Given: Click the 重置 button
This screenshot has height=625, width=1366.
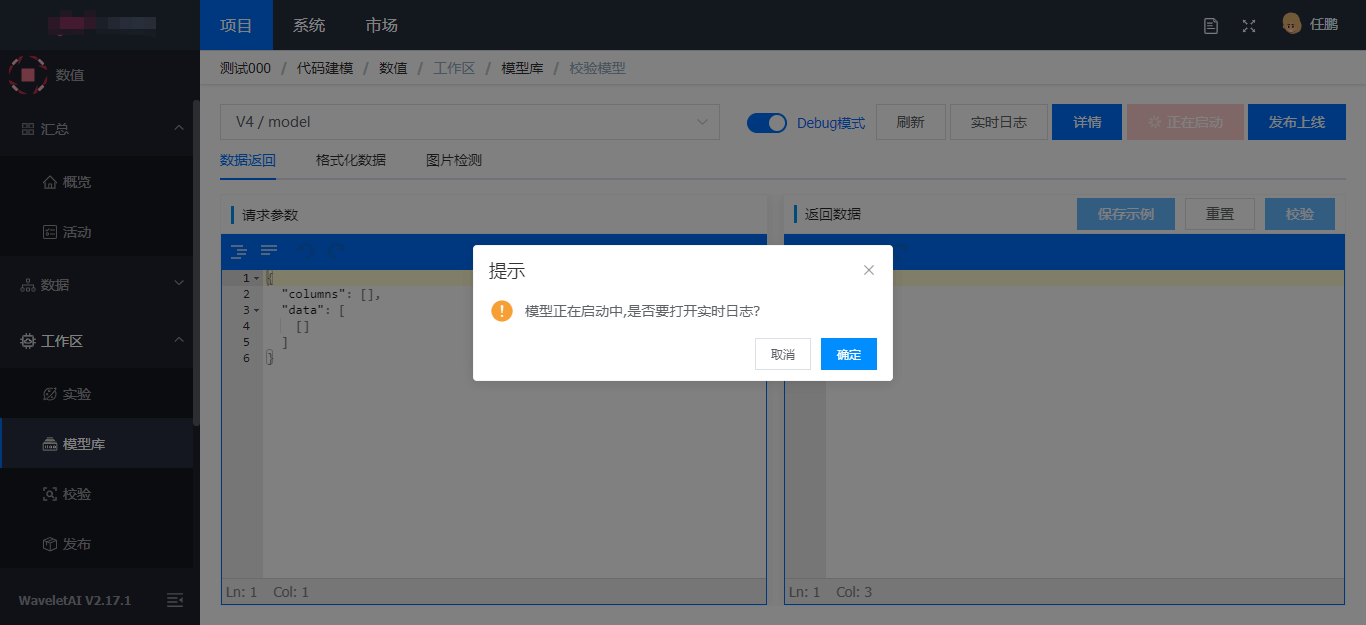Looking at the screenshot, I should tap(1220, 214).
